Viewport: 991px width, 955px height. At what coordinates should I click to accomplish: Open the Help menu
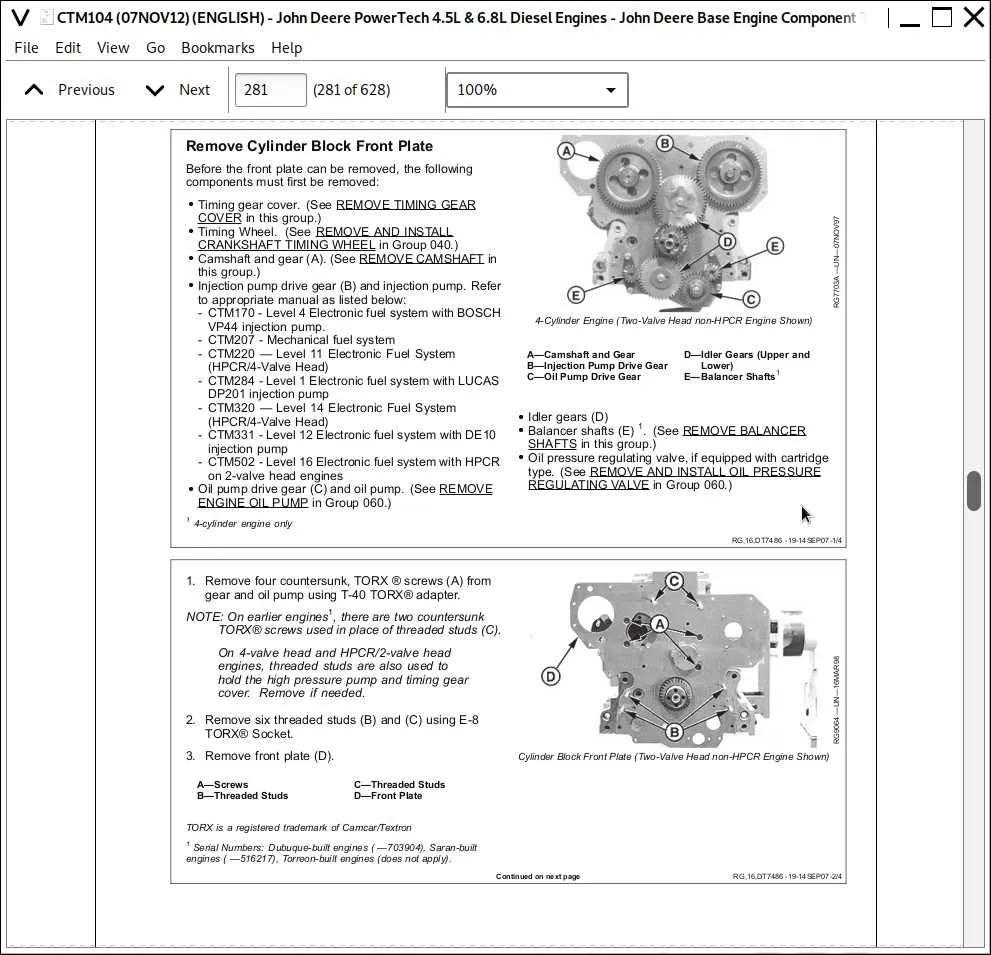click(286, 47)
